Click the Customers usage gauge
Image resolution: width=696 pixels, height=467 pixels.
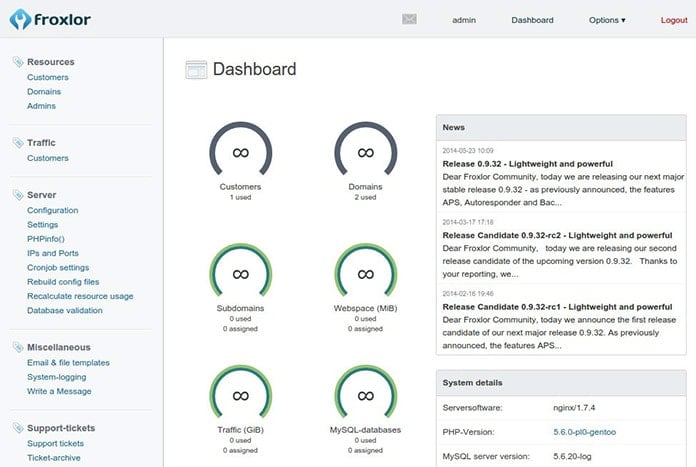pos(241,150)
